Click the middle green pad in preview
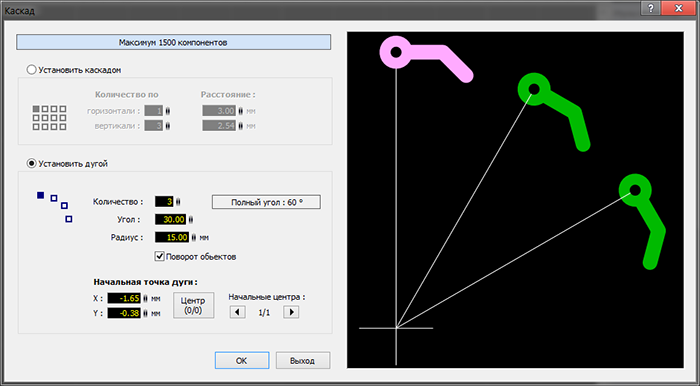The height and width of the screenshot is (386, 700). (x=533, y=89)
